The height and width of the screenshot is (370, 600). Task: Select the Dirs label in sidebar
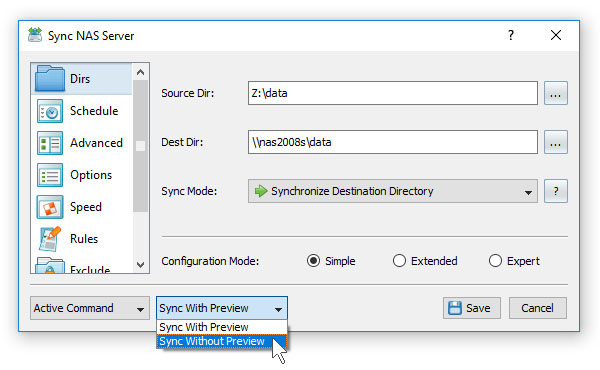click(80, 79)
